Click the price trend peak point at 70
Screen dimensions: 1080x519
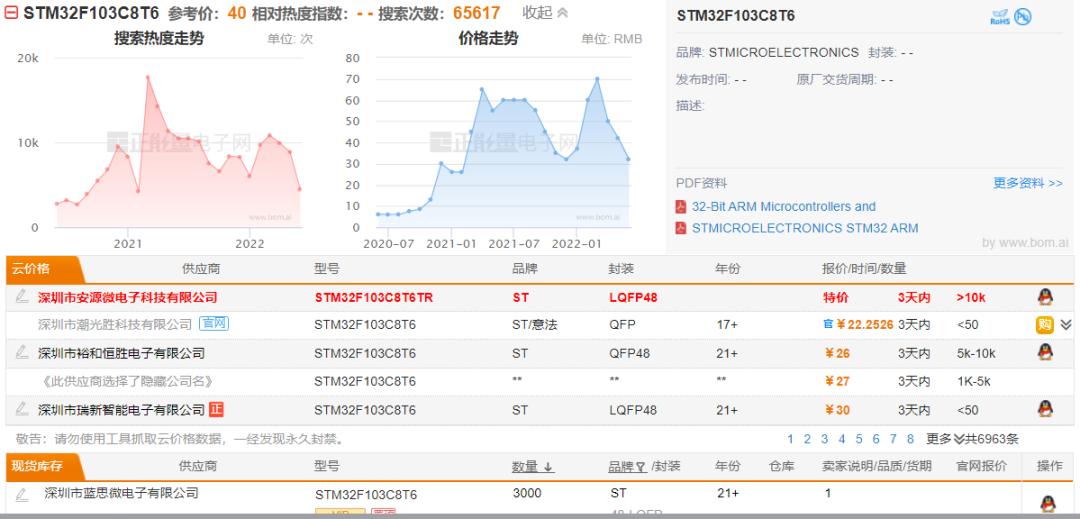click(597, 78)
